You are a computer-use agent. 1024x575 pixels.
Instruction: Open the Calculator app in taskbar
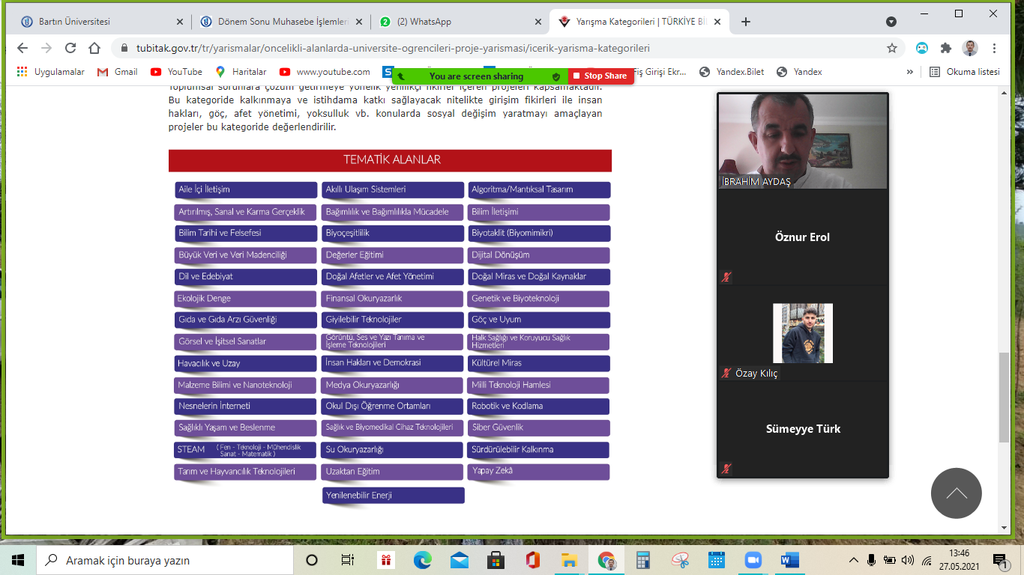[643, 560]
